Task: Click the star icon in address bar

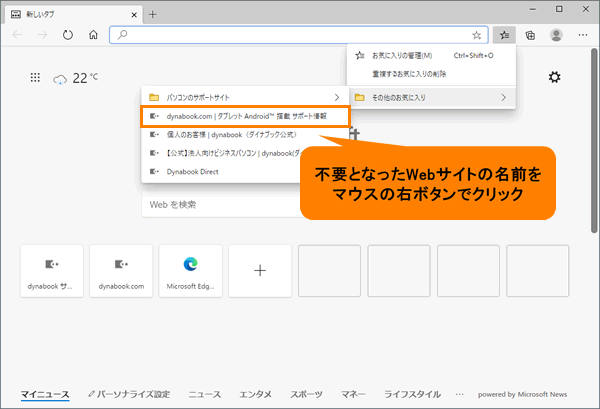Action: (x=476, y=36)
